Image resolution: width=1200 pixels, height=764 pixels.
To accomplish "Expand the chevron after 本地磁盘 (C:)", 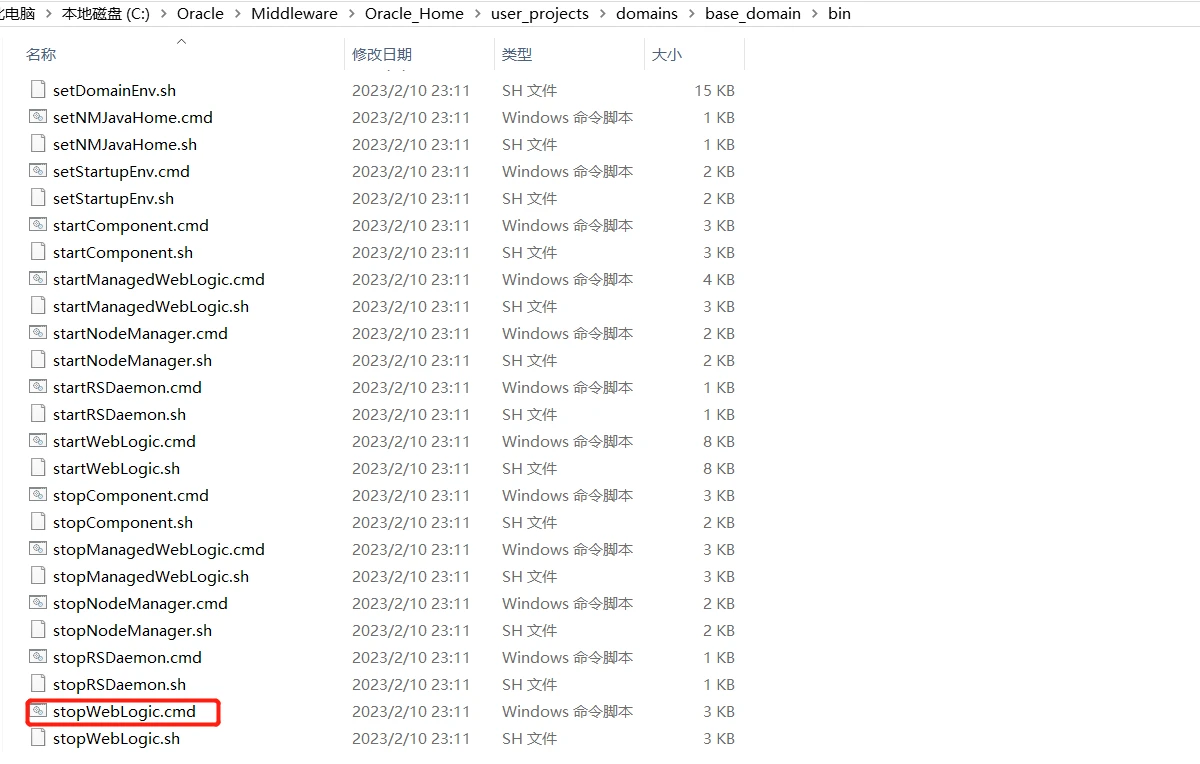I will (x=163, y=14).
